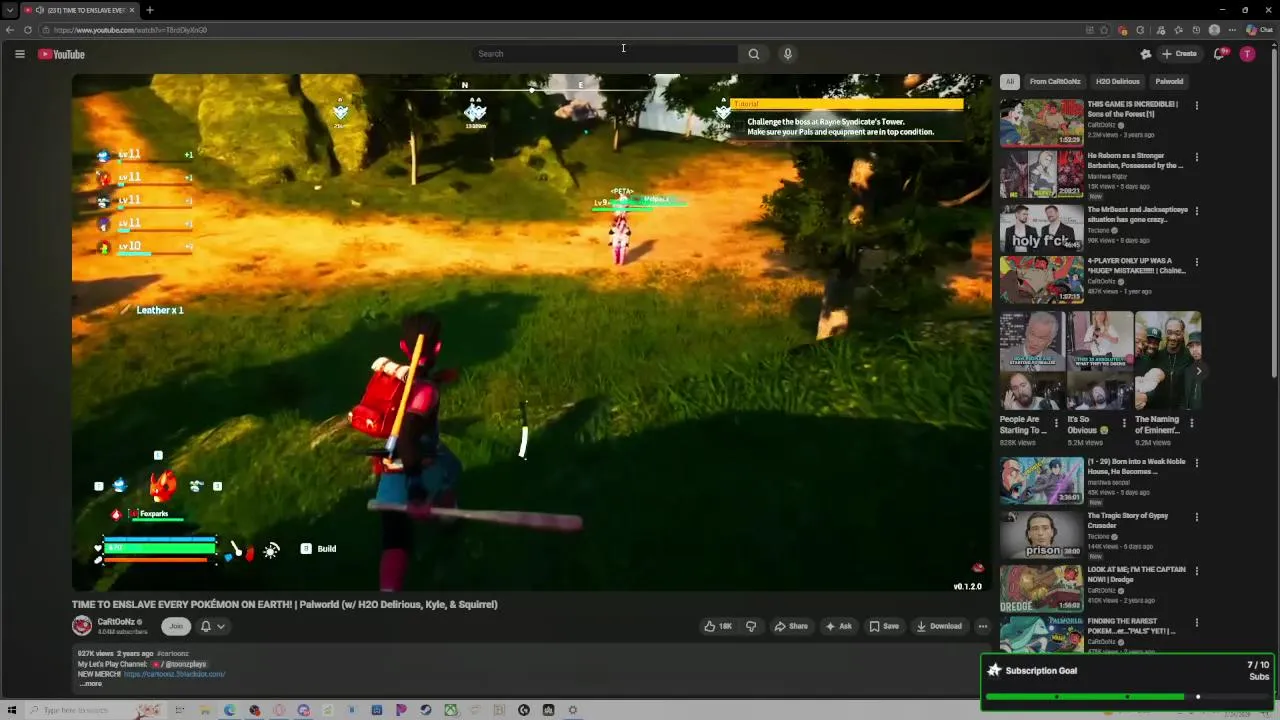Image resolution: width=1280 pixels, height=720 pixels.
Task: Open the YouTube sparkle icon beside Create
Action: 1146,54
